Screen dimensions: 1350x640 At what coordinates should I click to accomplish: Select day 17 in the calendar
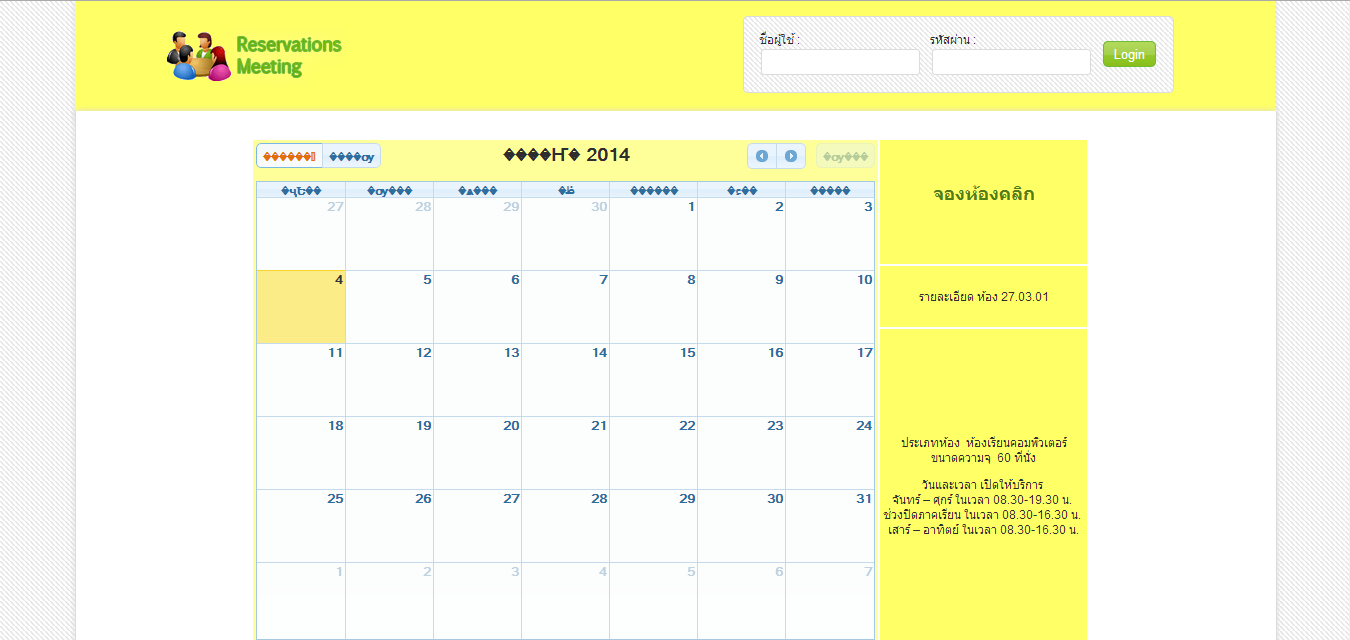pos(830,380)
